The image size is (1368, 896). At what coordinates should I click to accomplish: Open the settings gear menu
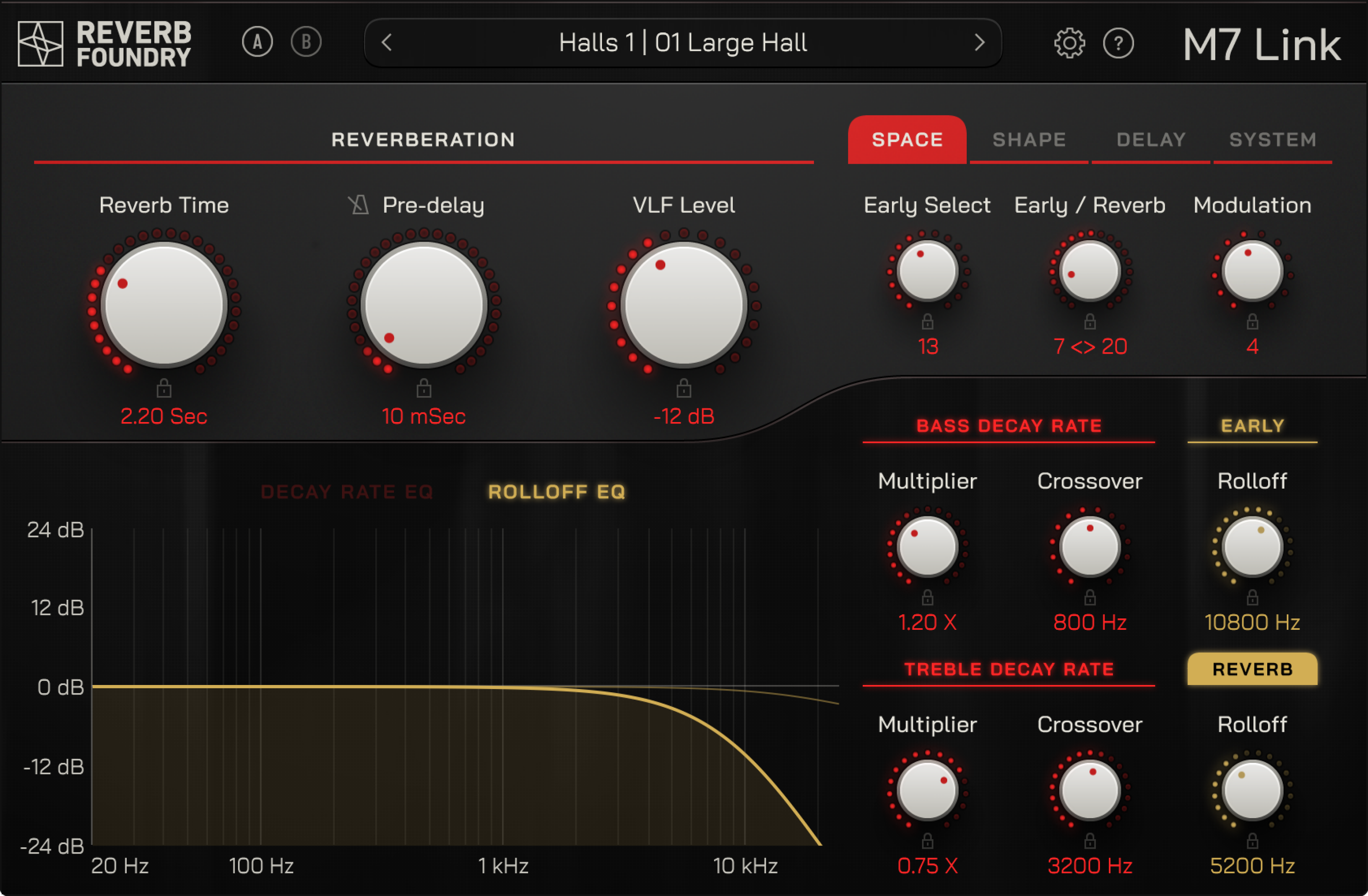[1070, 42]
